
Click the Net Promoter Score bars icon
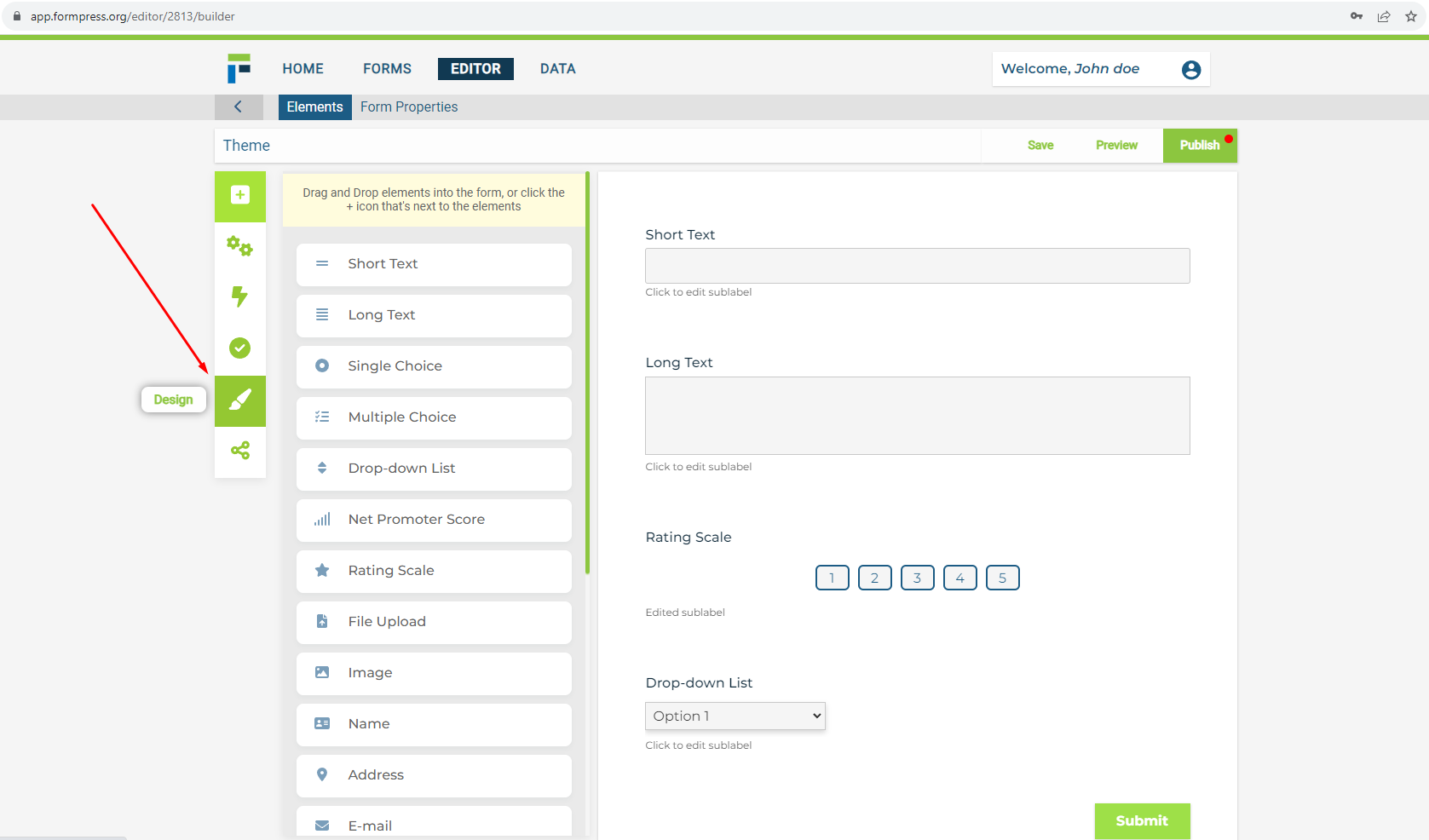[x=322, y=519]
